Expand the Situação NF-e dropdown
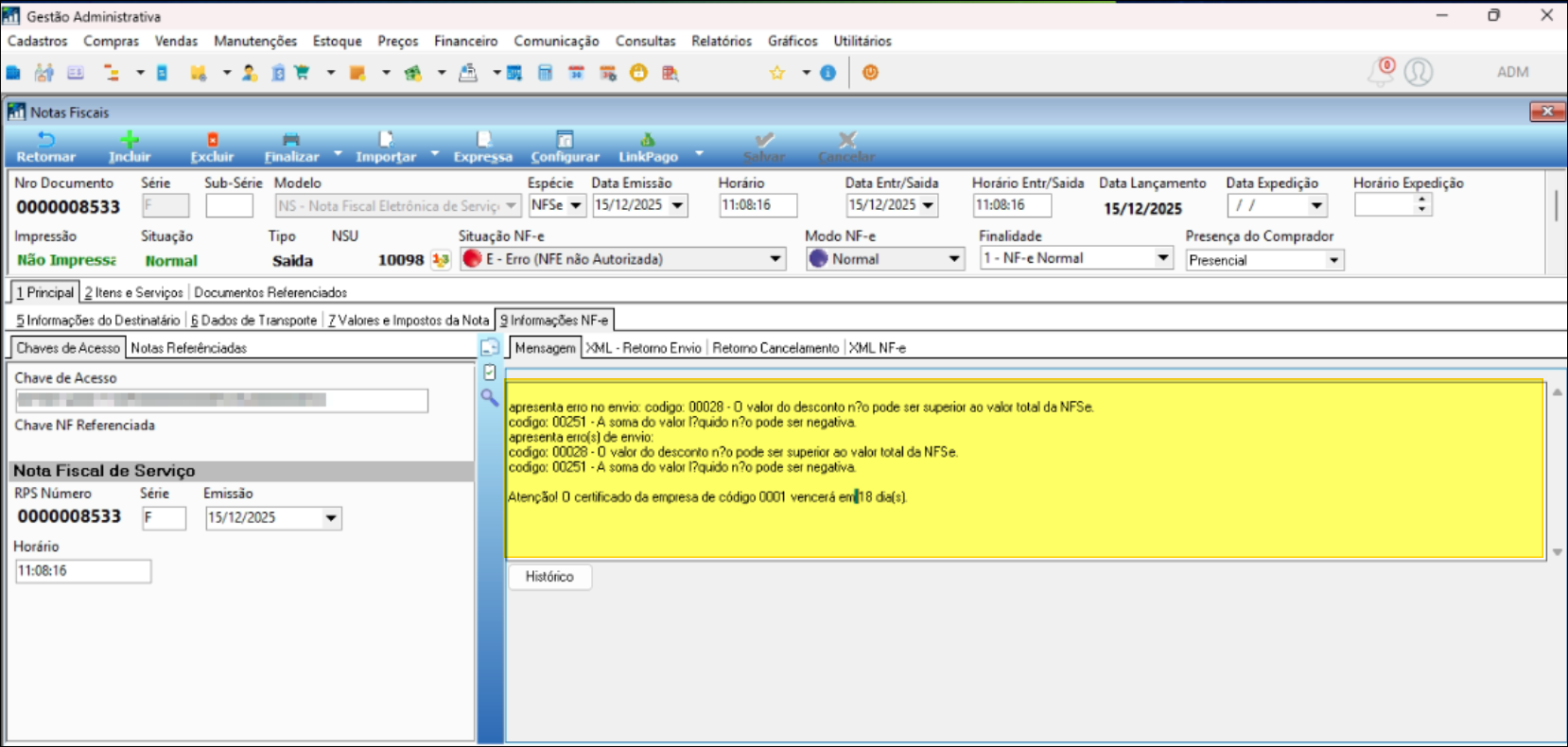This screenshot has height=747, width=1568. [x=775, y=259]
